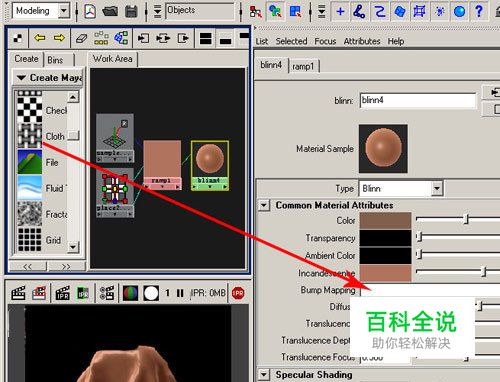Click the node list scroll up arrow
500x382 pixels.
click(73, 97)
